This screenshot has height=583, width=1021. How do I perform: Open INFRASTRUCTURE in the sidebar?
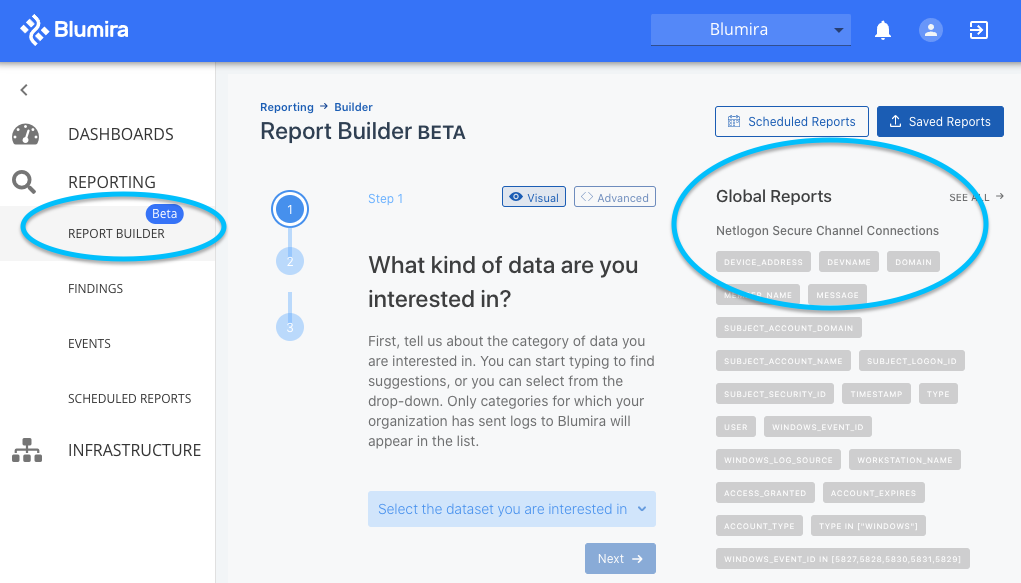pos(135,450)
